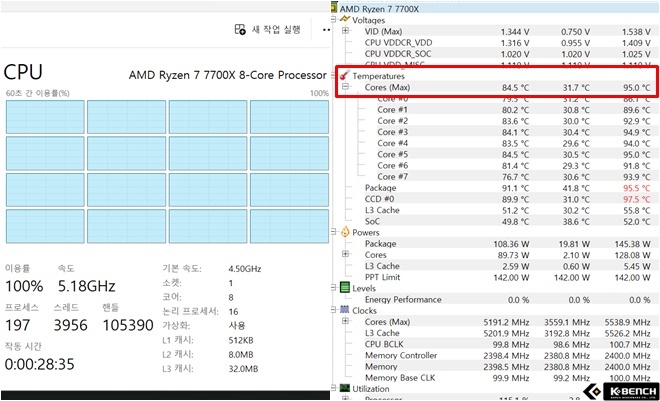Click the Levels green icon

[346, 287]
